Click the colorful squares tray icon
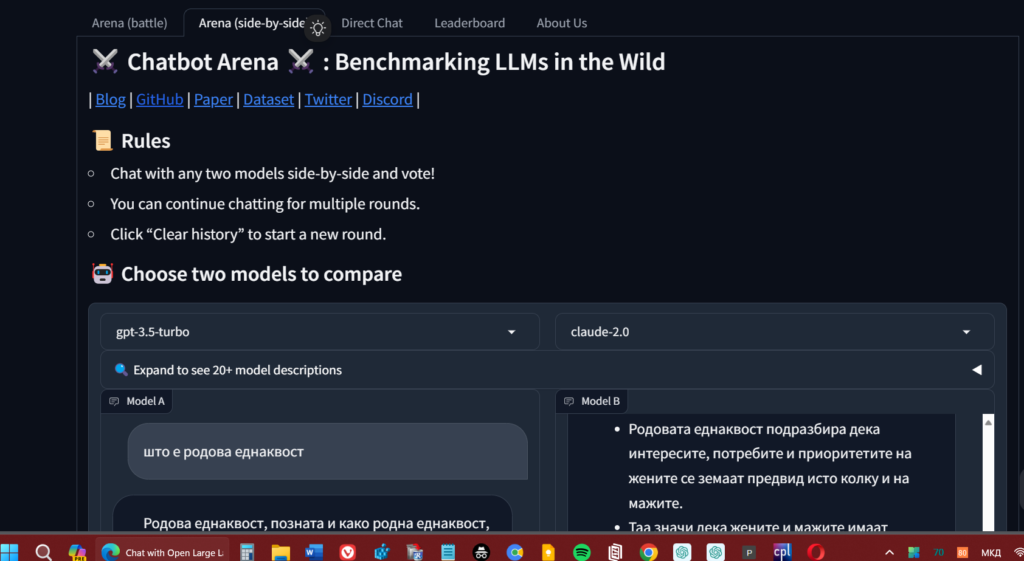Image resolution: width=1024 pixels, height=561 pixels. [914, 553]
